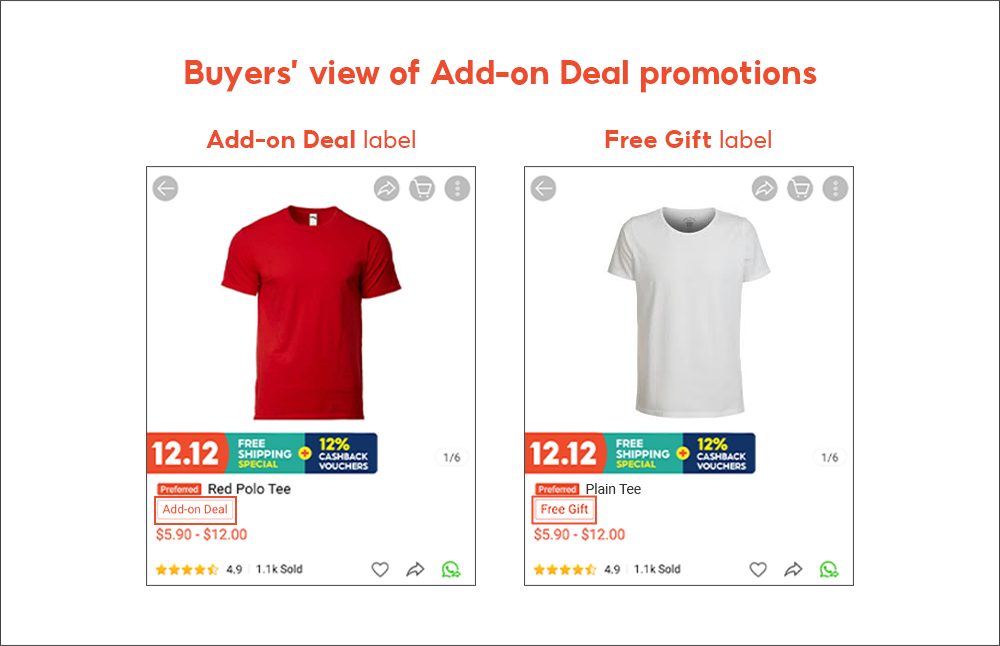Toggle the wishlist heart for the Red Polo Tee
The image size is (1000, 646).
[x=379, y=569]
